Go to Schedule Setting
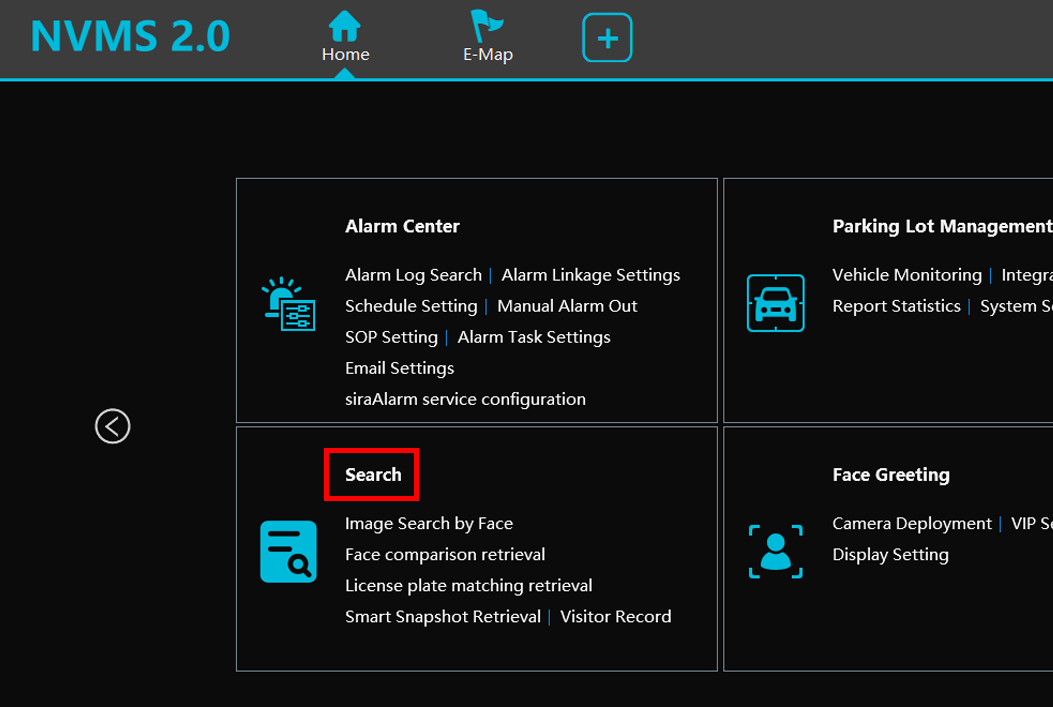Image resolution: width=1053 pixels, height=707 pixels. point(411,306)
